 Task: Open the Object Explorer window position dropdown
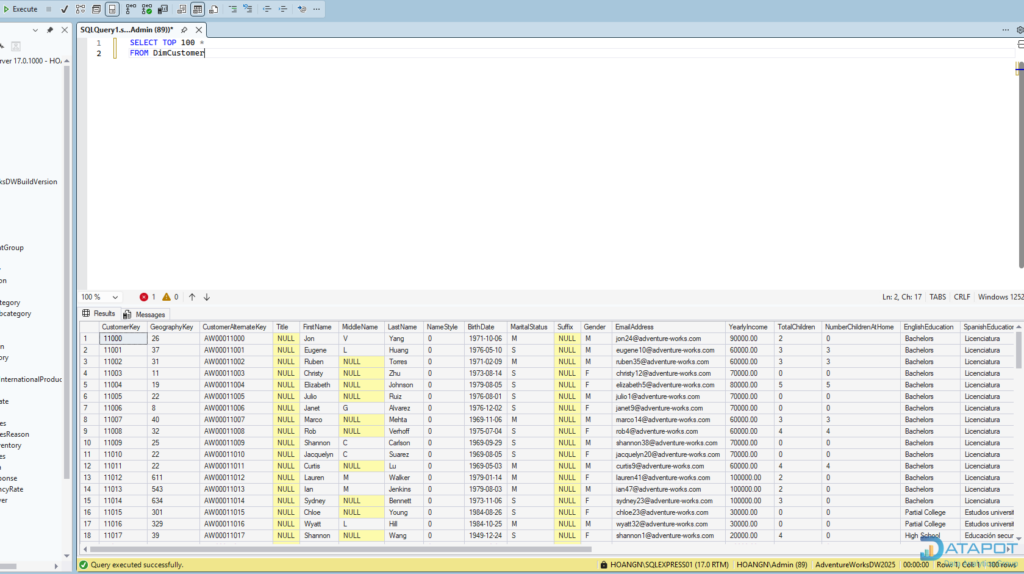pyautogui.click(x=35, y=30)
